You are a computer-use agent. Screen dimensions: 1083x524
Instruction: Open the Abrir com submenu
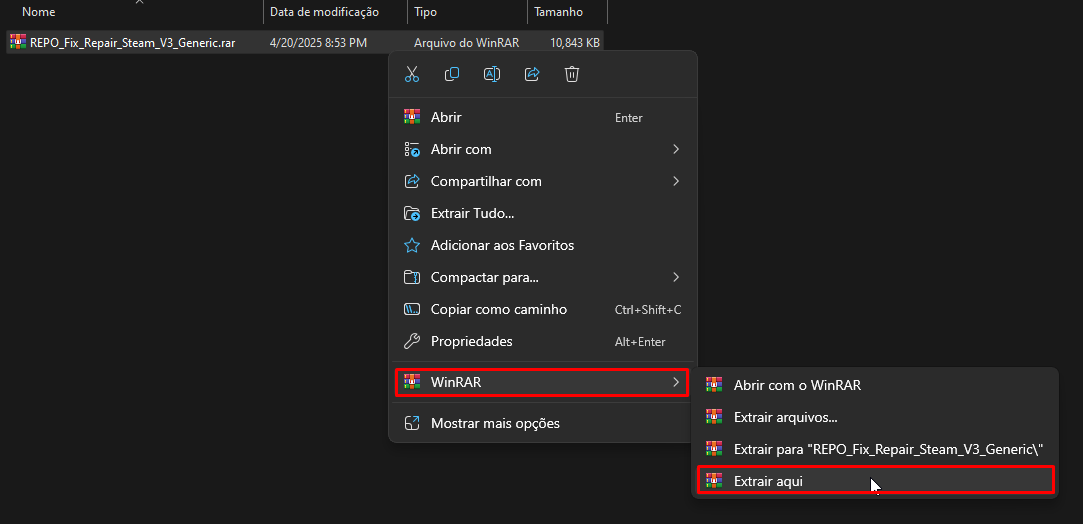tap(542, 149)
